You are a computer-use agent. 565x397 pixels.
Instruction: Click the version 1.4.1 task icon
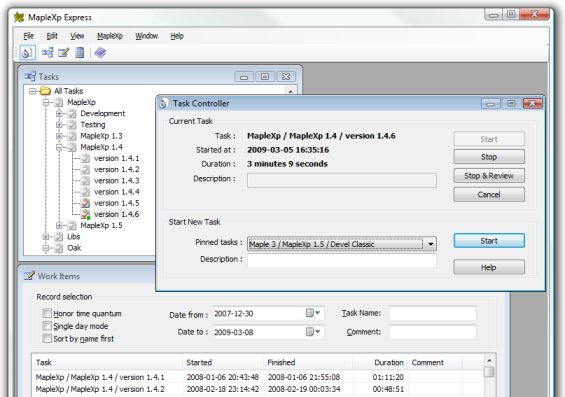coord(85,158)
